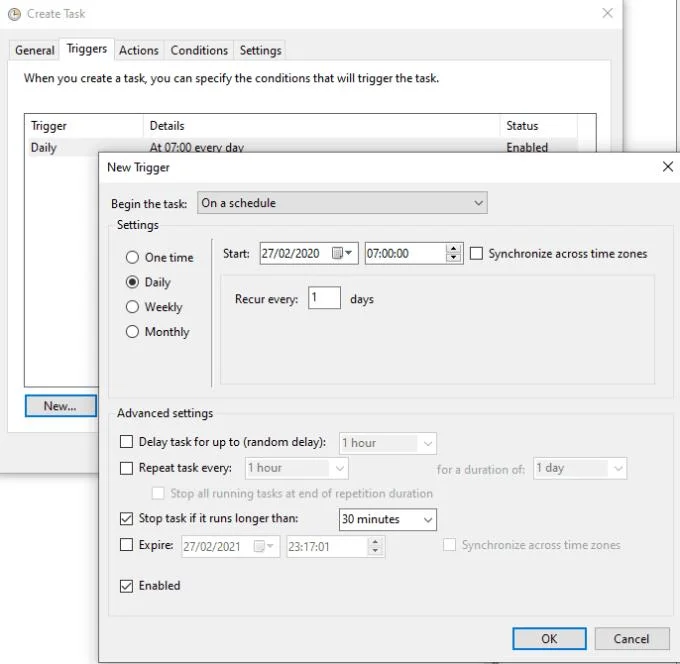Open the Repeat task every 1 hour dropdown
The image size is (680, 664).
pos(297,468)
